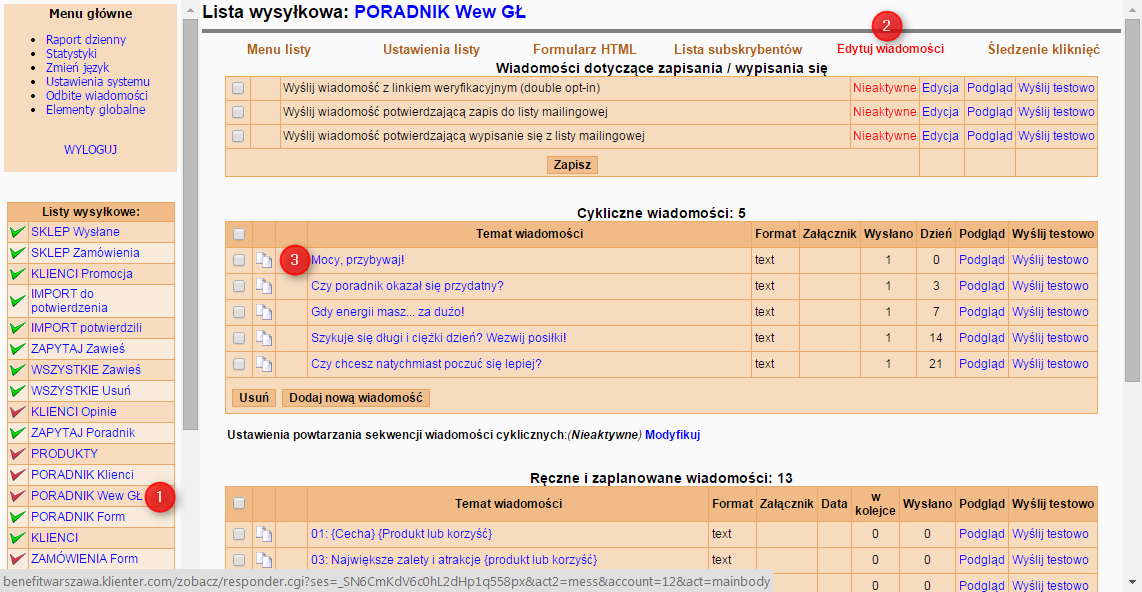Screen dimensions: 1142x592
Task: Click the left sidebar vertical scrollbar thumb
Action: point(190,224)
